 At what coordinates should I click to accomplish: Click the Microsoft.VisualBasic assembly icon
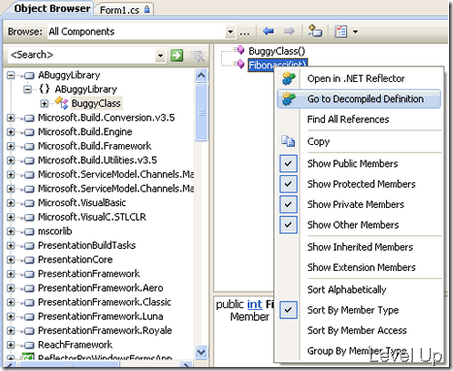pos(29,203)
